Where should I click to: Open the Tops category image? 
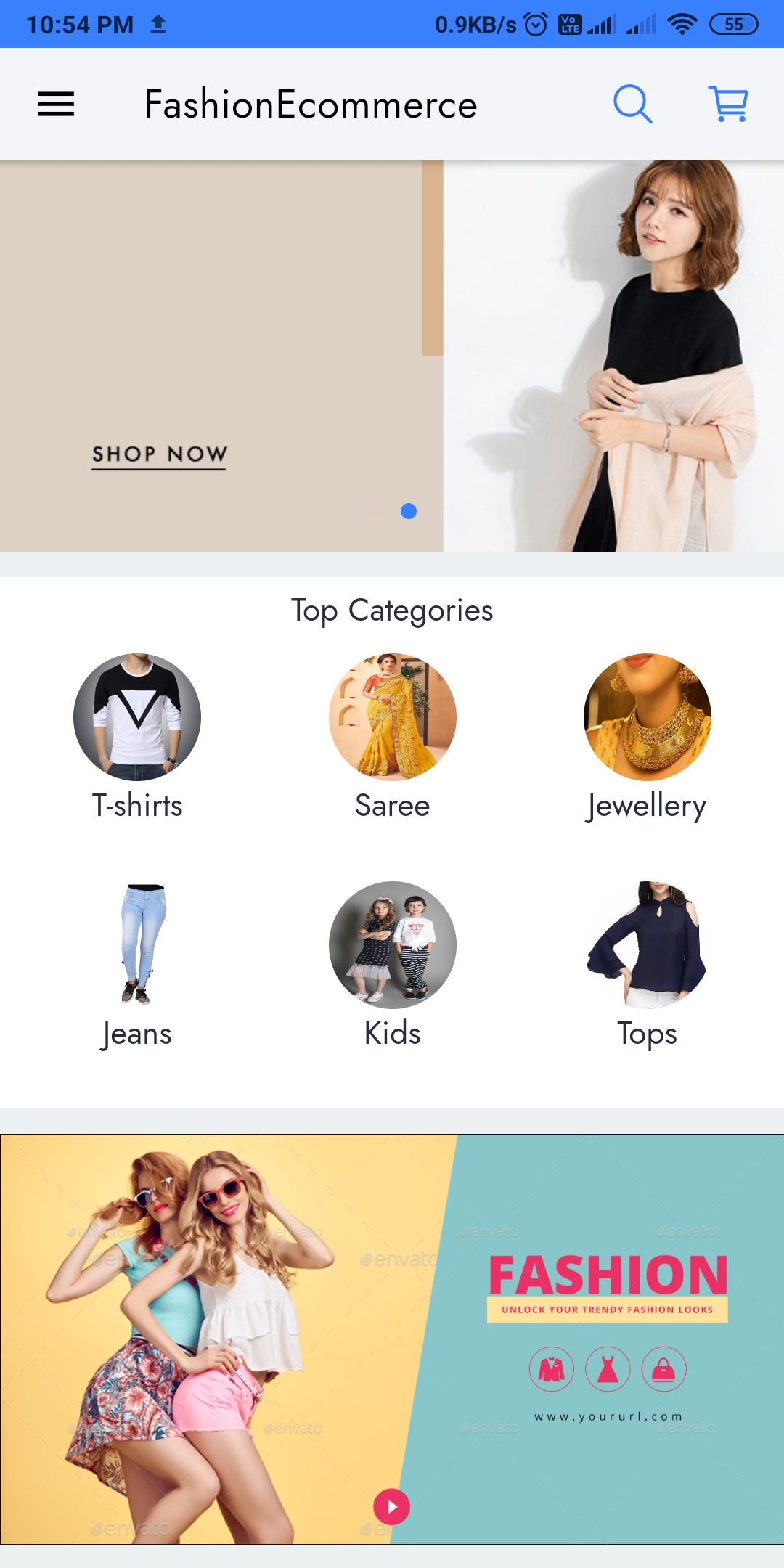point(648,945)
